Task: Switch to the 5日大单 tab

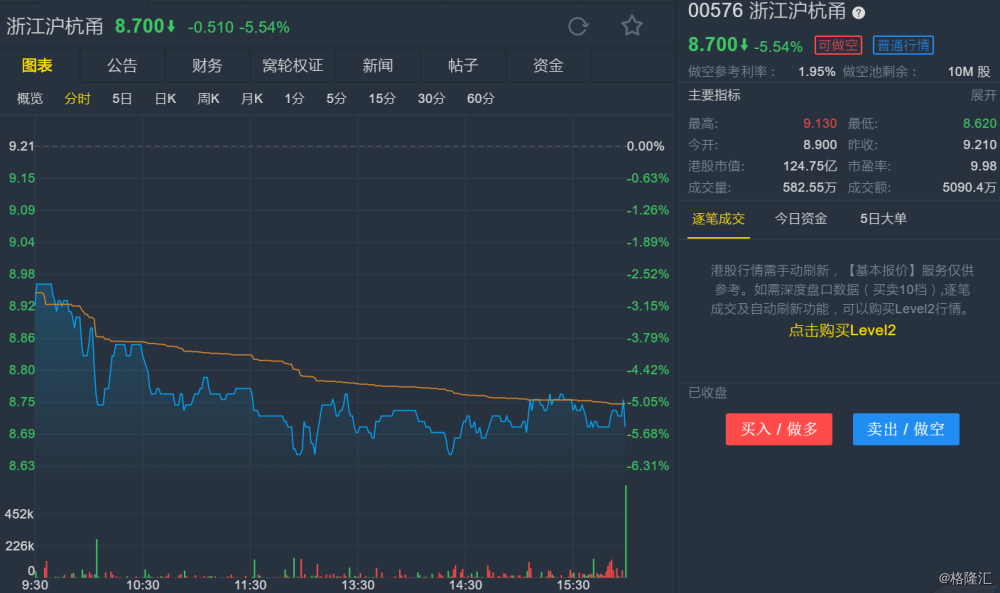Action: click(x=883, y=218)
